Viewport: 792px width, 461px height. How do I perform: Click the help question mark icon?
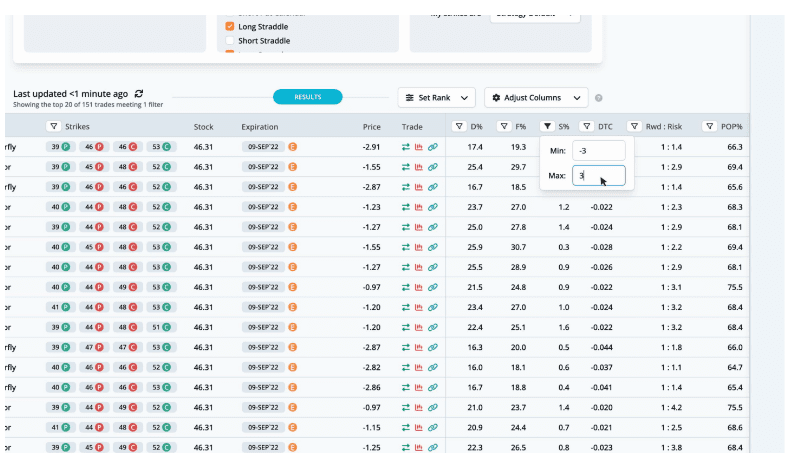tap(599, 98)
